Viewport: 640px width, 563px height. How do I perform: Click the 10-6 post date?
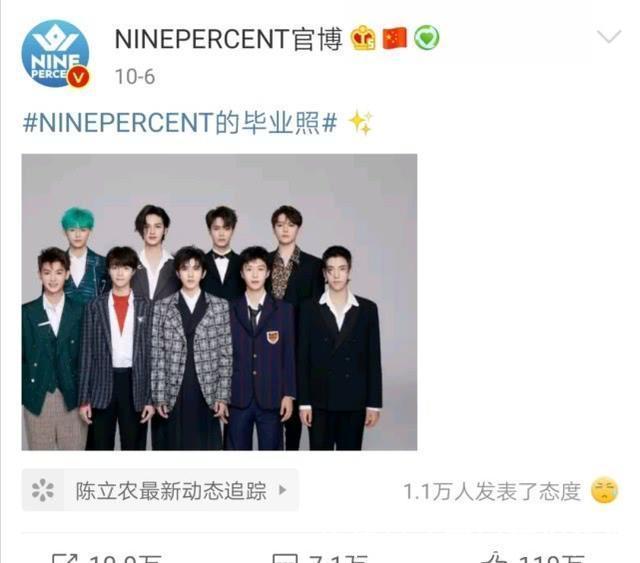point(135,77)
